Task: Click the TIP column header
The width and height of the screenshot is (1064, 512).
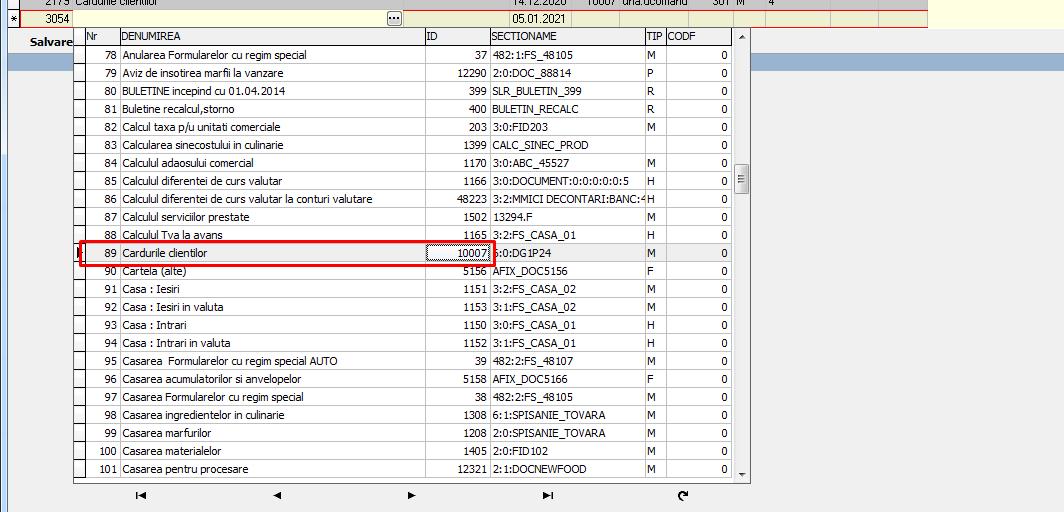Action: click(x=655, y=37)
